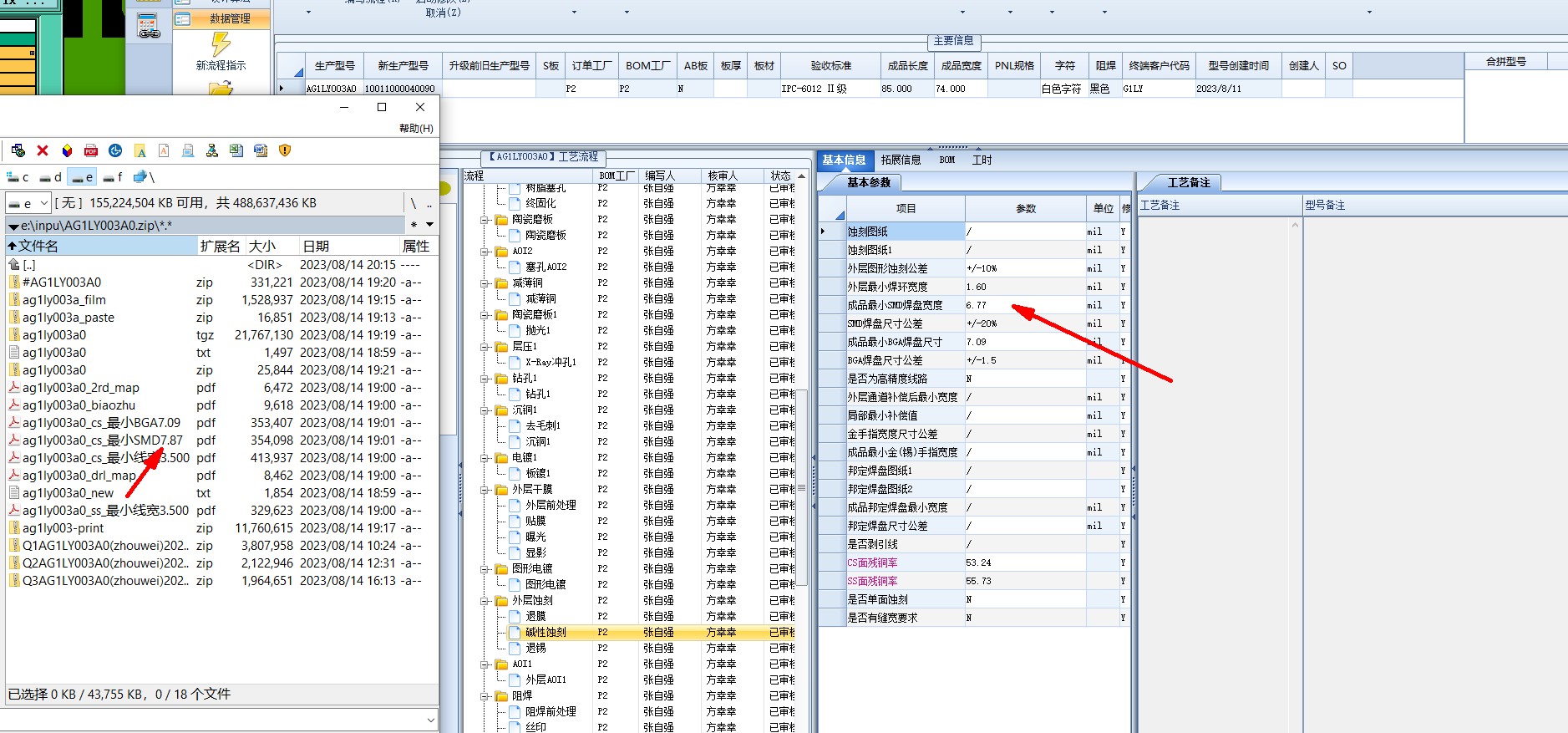Select the 碱性蚀刻 process step
Image resolution: width=1568 pixels, height=733 pixels.
(546, 633)
